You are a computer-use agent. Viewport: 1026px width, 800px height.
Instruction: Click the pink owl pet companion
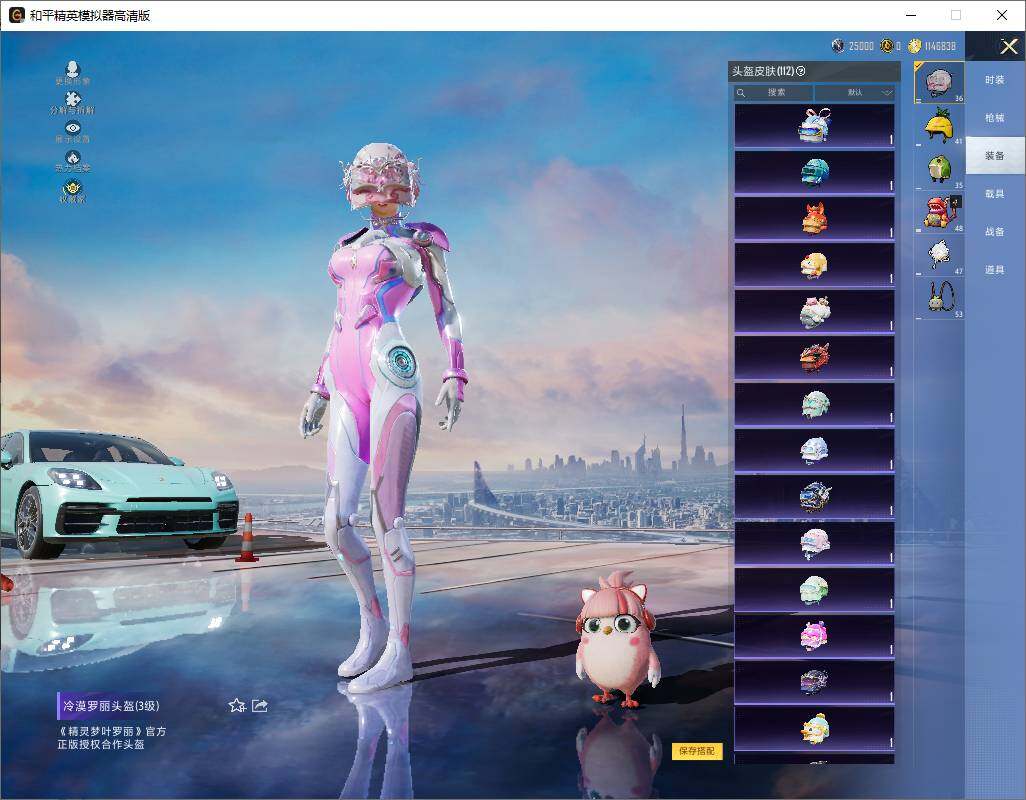(x=617, y=640)
